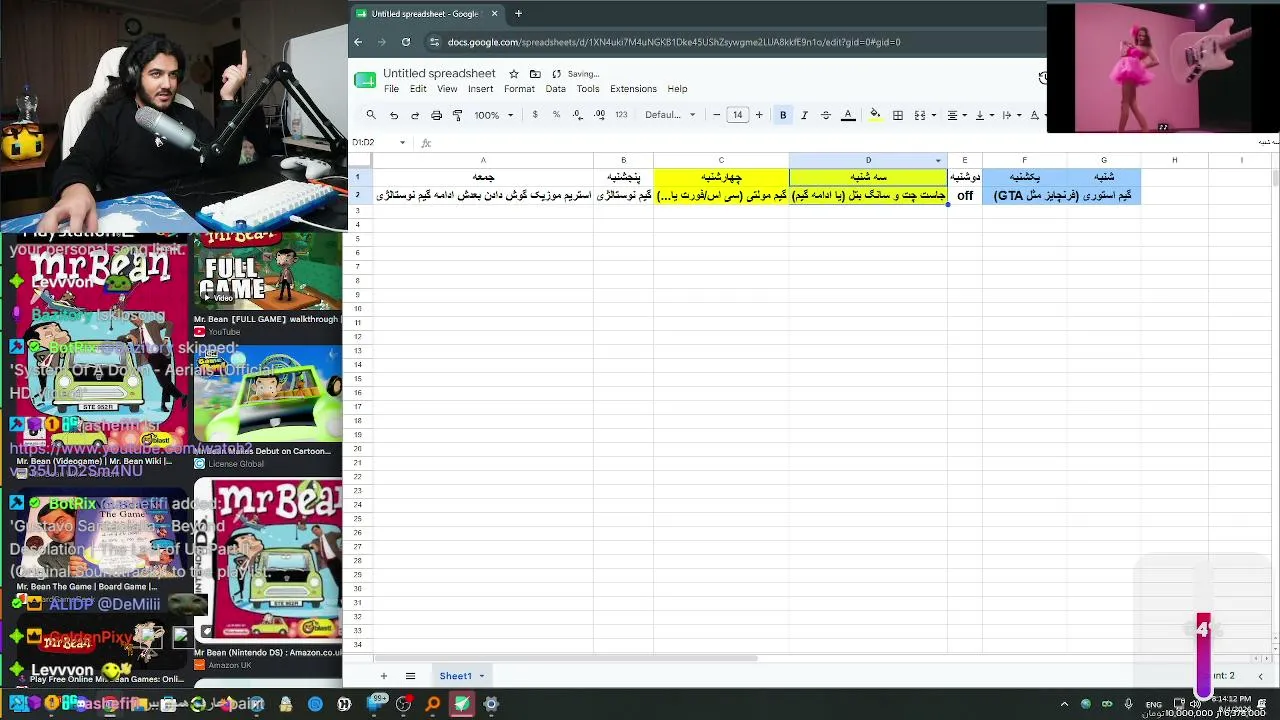Open the Insert menu

[480, 89]
